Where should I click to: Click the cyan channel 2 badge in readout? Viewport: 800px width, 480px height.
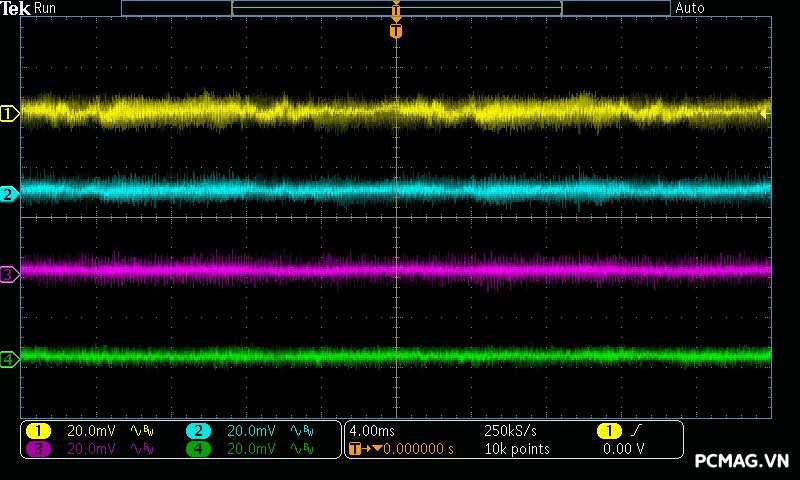tap(198, 431)
